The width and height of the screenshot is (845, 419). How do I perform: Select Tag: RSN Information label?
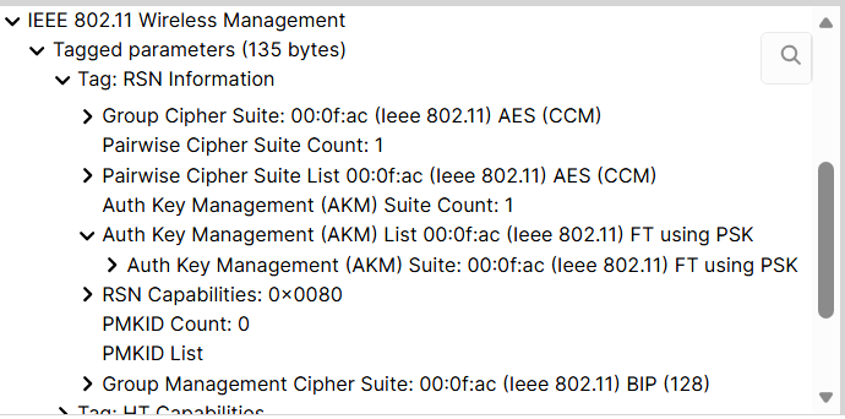[176, 79]
